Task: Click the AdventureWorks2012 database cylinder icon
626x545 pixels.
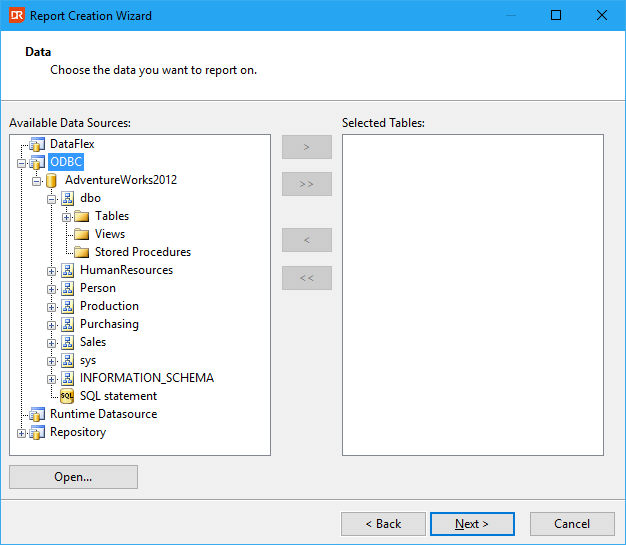Action: pos(51,180)
